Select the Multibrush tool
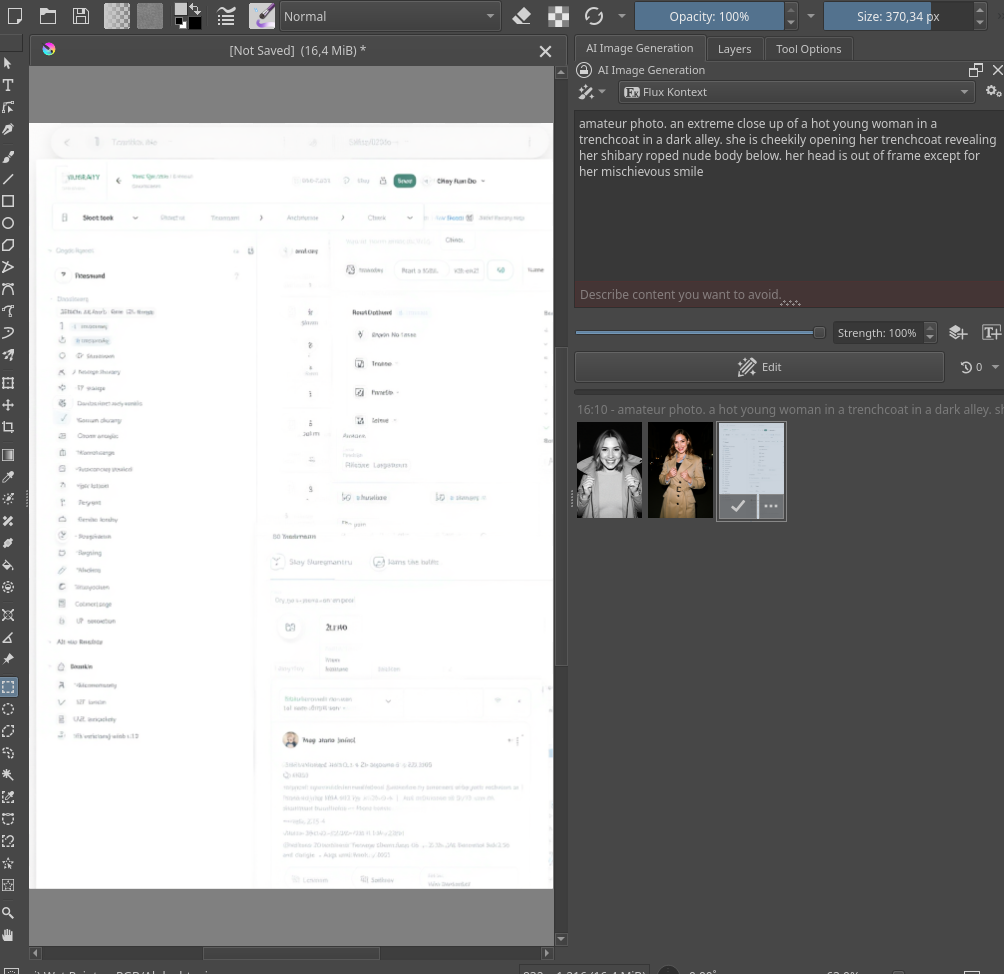Image resolution: width=1004 pixels, height=974 pixels. (8, 355)
